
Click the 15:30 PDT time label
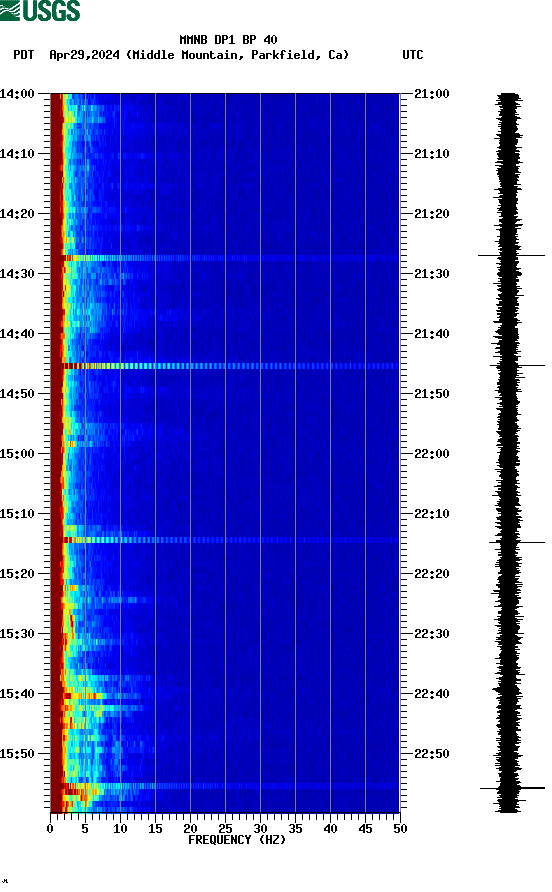17,634
